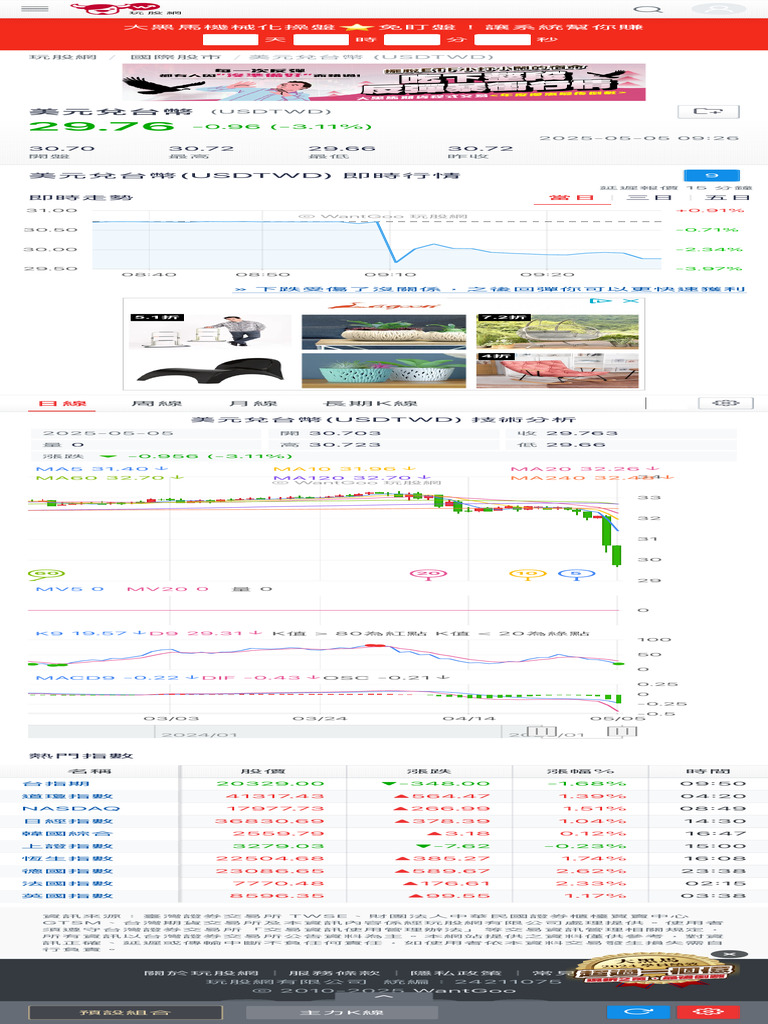This screenshot has height=1024, width=768.
Task: Open 台指期 index row
Action: (x=384, y=784)
